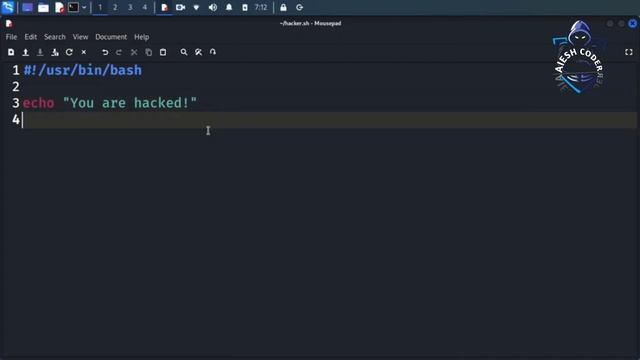This screenshot has height=360, width=640.
Task: Click the Copy toolbar icon
Action: [x=149, y=52]
